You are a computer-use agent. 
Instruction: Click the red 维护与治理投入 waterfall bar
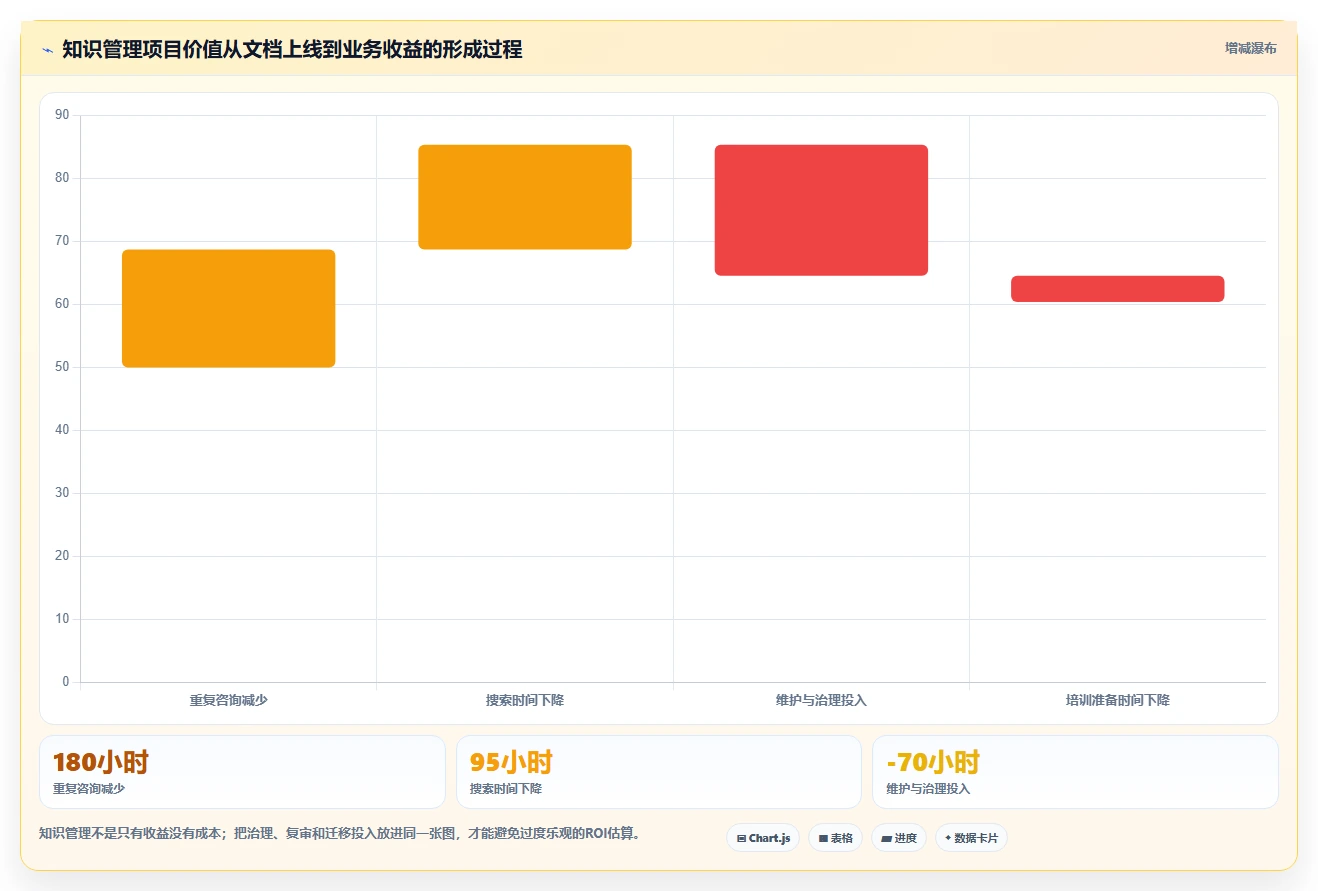click(x=821, y=210)
